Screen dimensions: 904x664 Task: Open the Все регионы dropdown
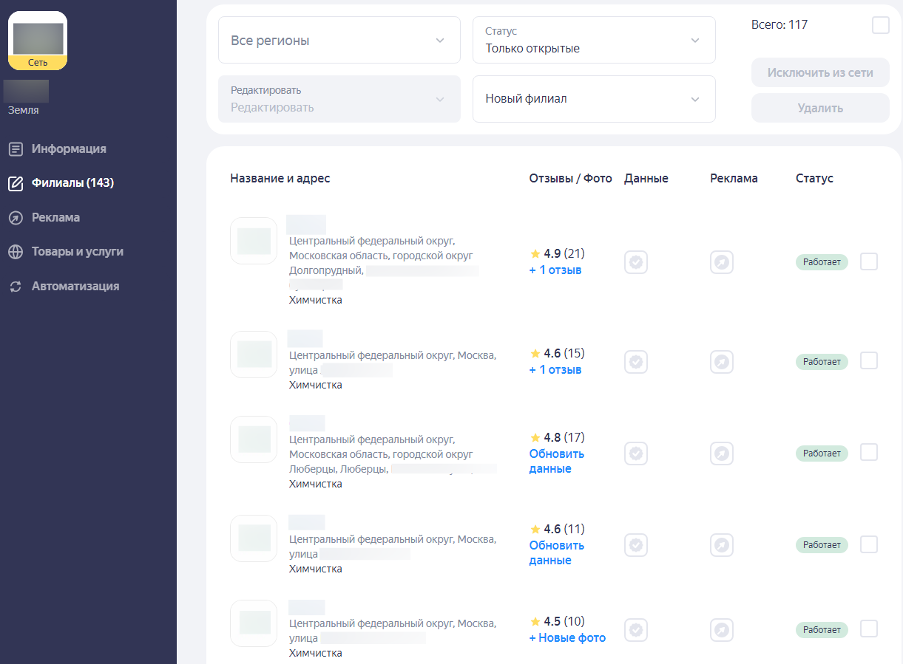339,40
